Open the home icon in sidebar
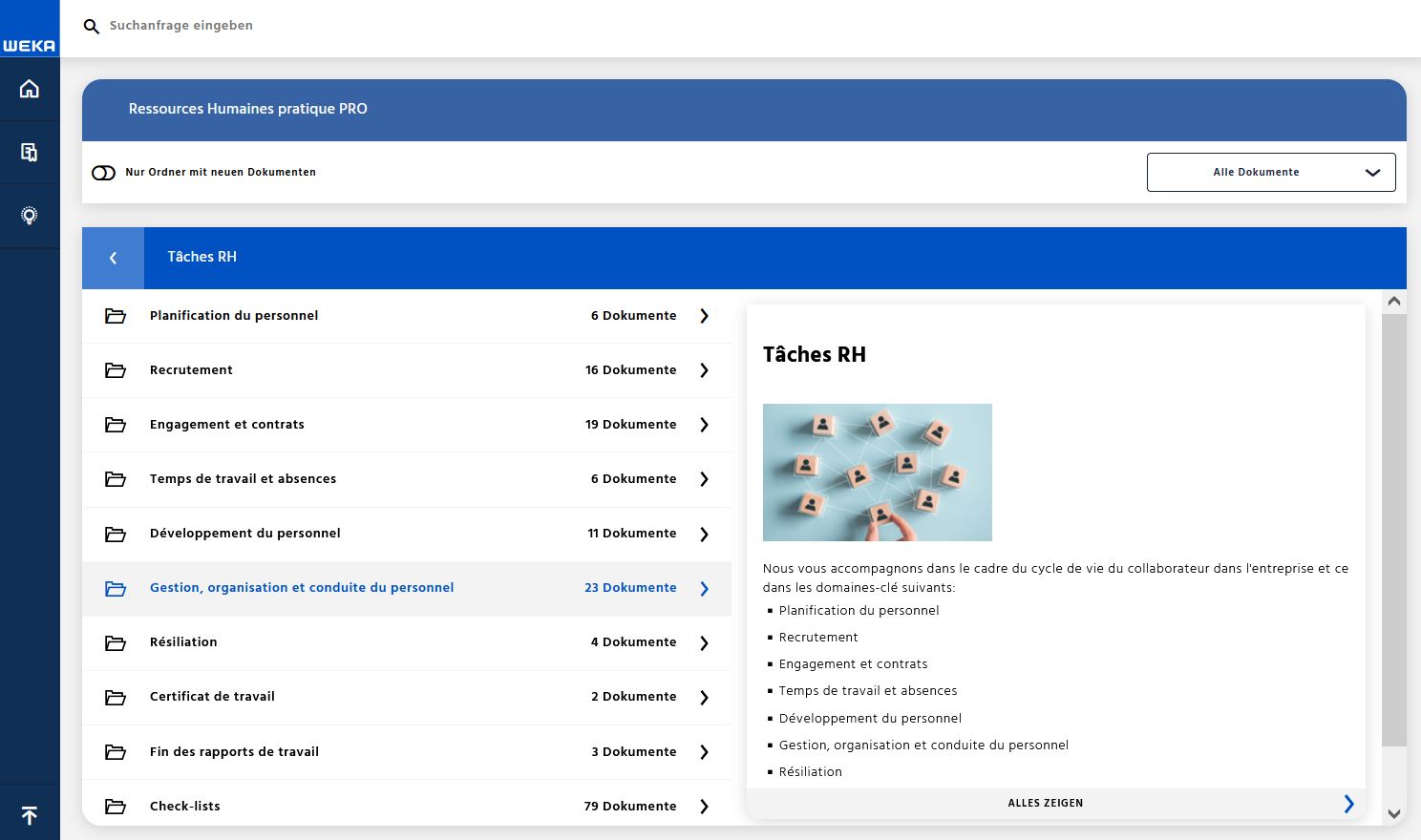 [30, 89]
